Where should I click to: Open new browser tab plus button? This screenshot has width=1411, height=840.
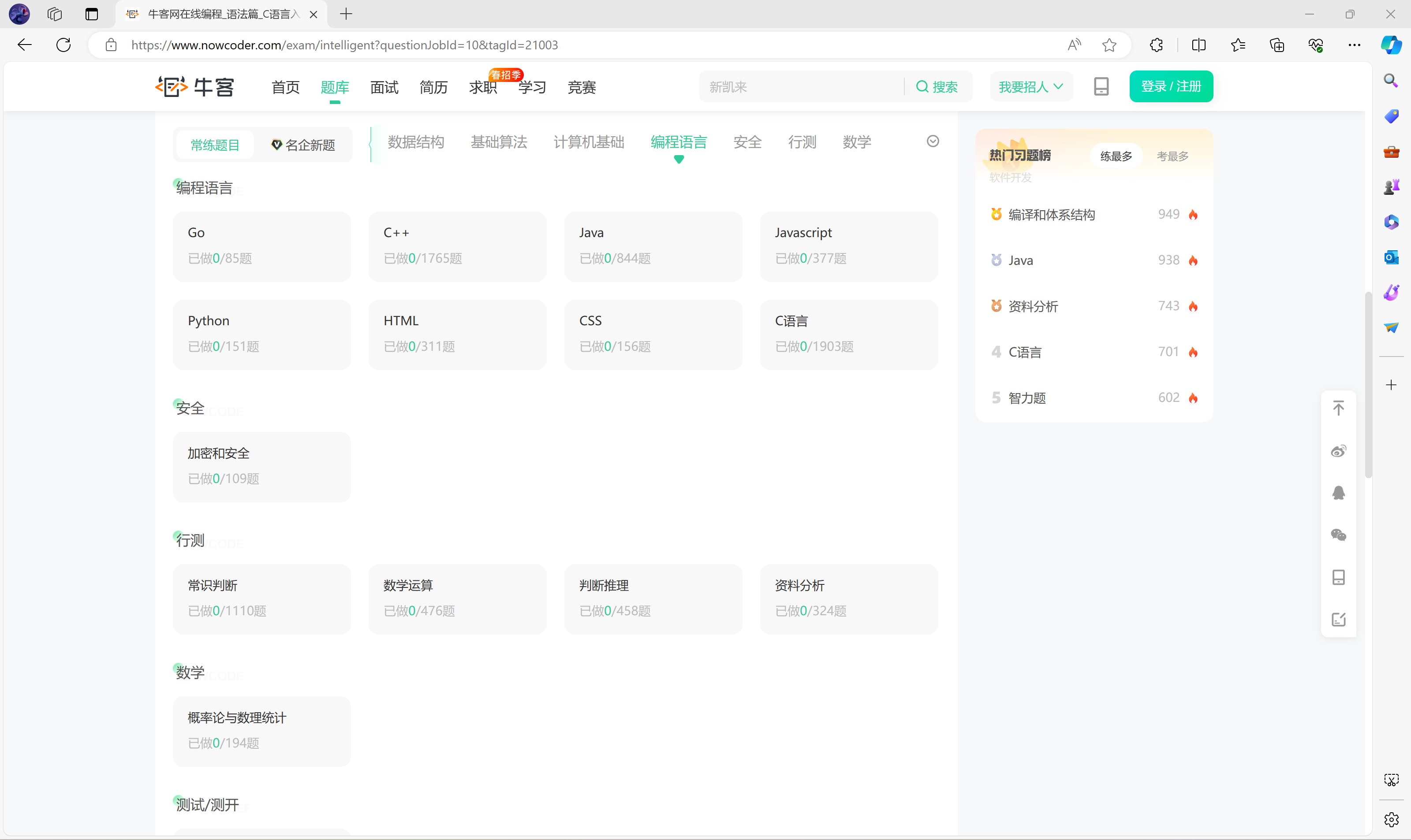[346, 14]
